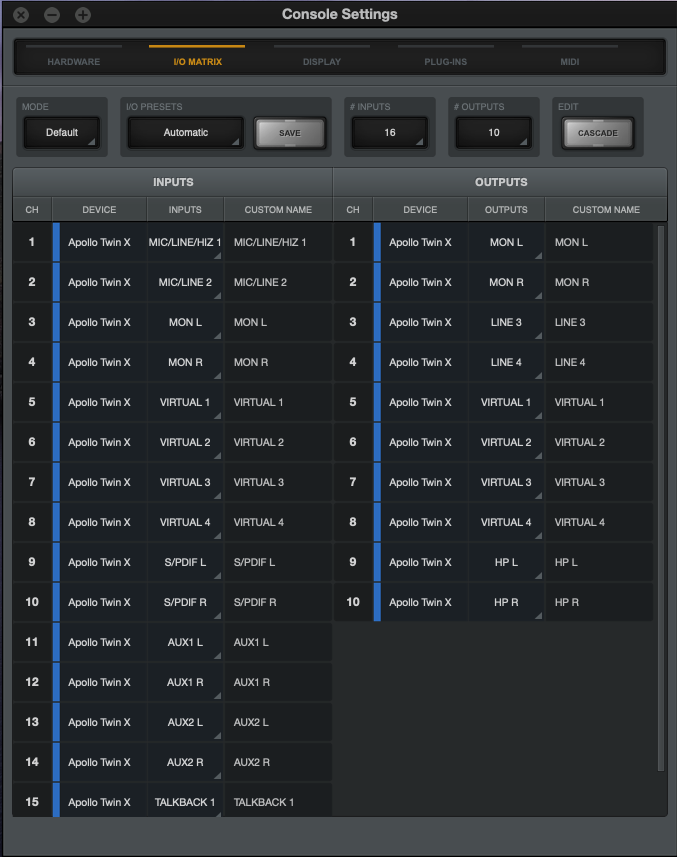Open output channel 8 VIRTUAL 4 selector
This screenshot has height=857, width=677.
pyautogui.click(x=506, y=522)
